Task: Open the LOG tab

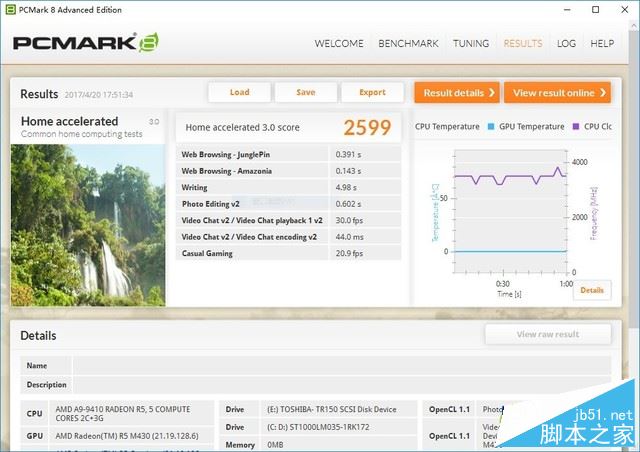Action: 566,43
